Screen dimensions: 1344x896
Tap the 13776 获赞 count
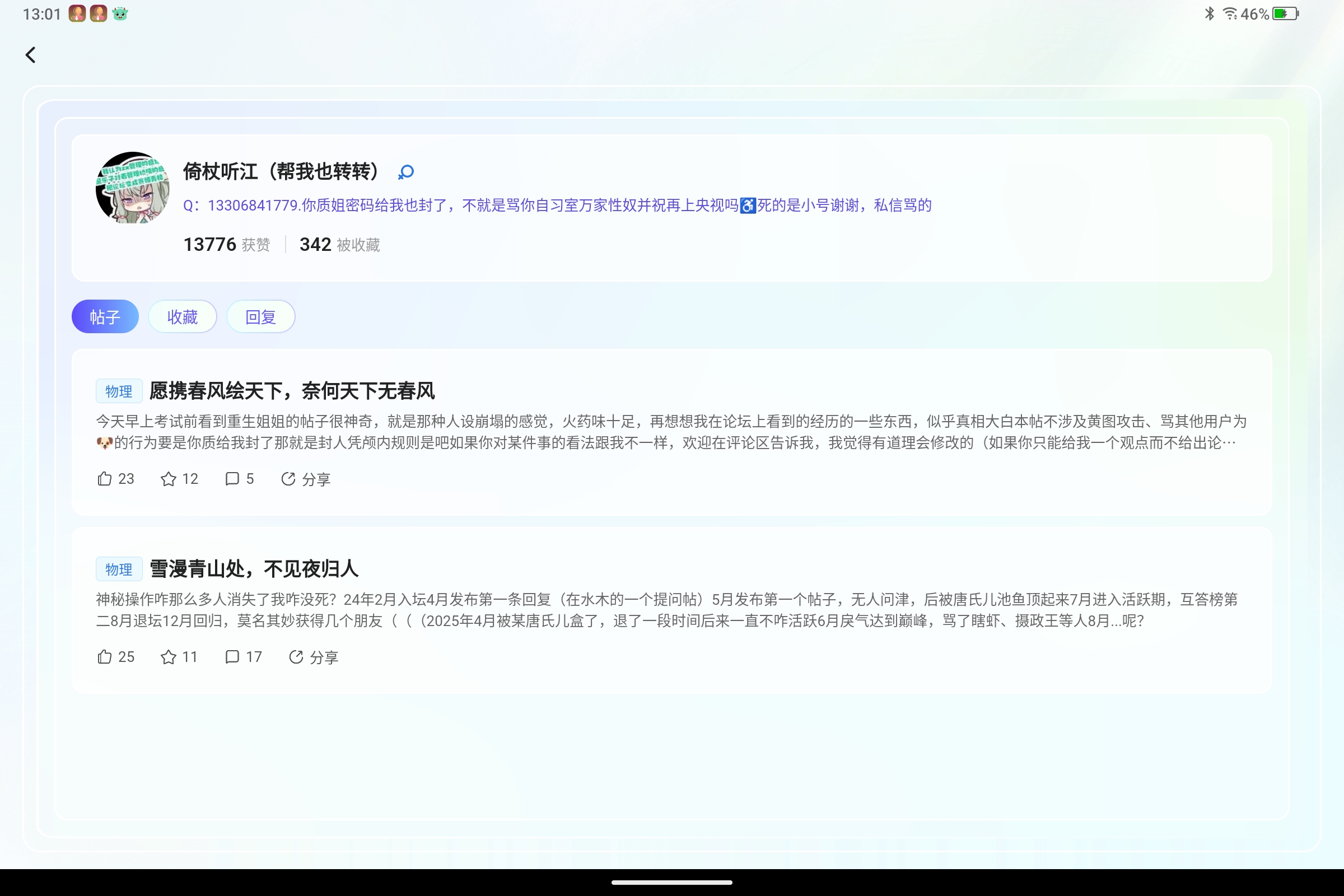click(227, 245)
